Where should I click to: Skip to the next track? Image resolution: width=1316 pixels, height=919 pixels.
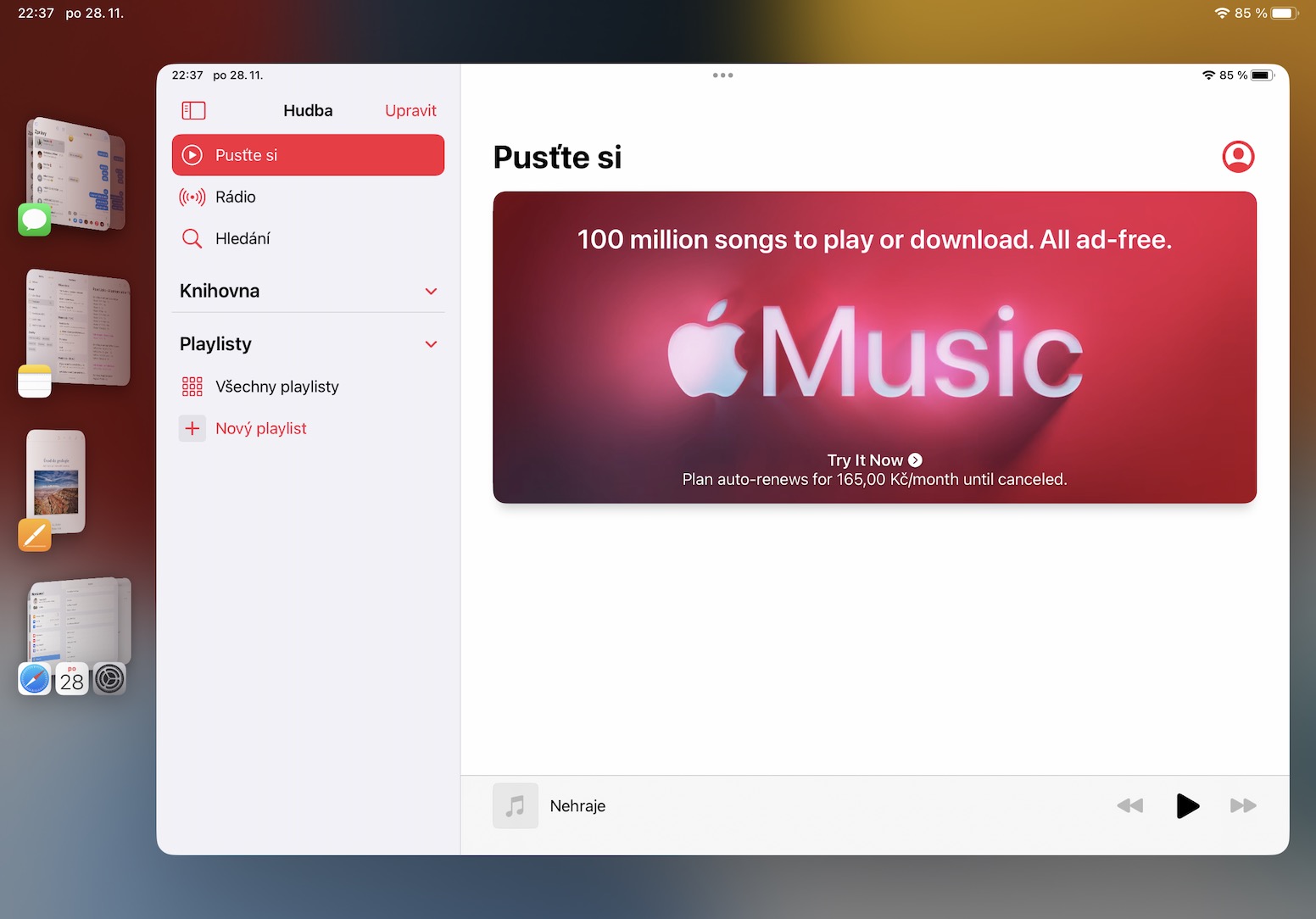[x=1243, y=805]
